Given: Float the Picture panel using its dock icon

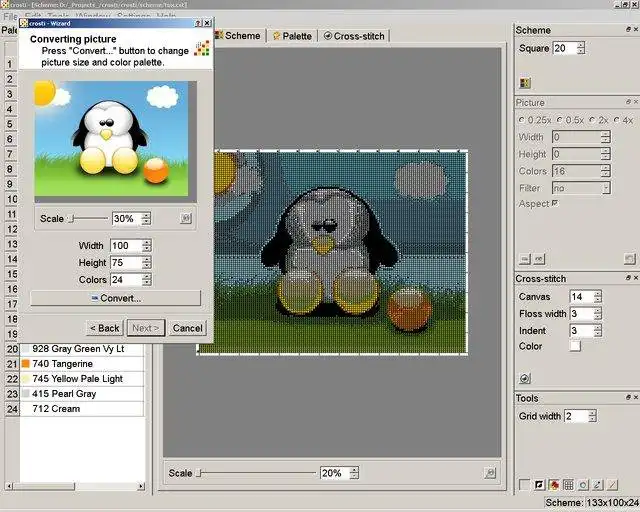Looking at the screenshot, I should (x=628, y=101).
